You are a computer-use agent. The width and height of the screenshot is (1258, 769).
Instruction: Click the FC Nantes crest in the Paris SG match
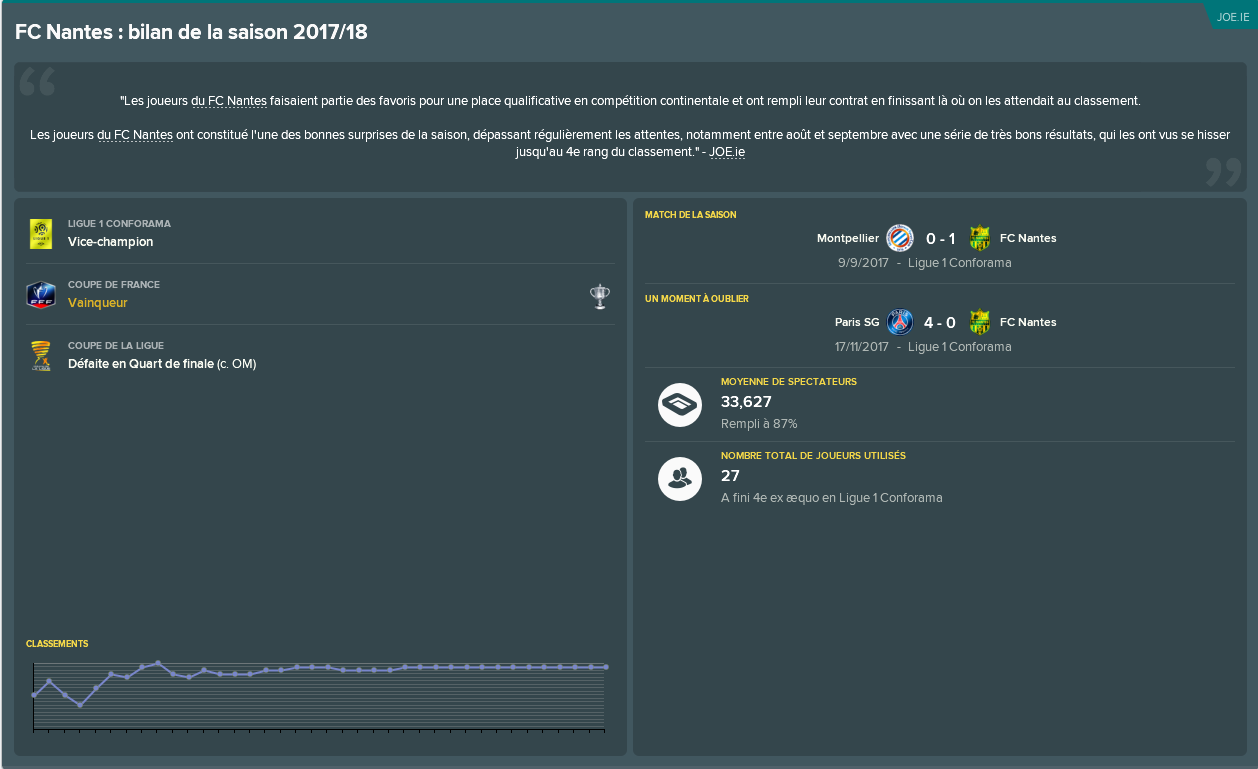tap(980, 322)
